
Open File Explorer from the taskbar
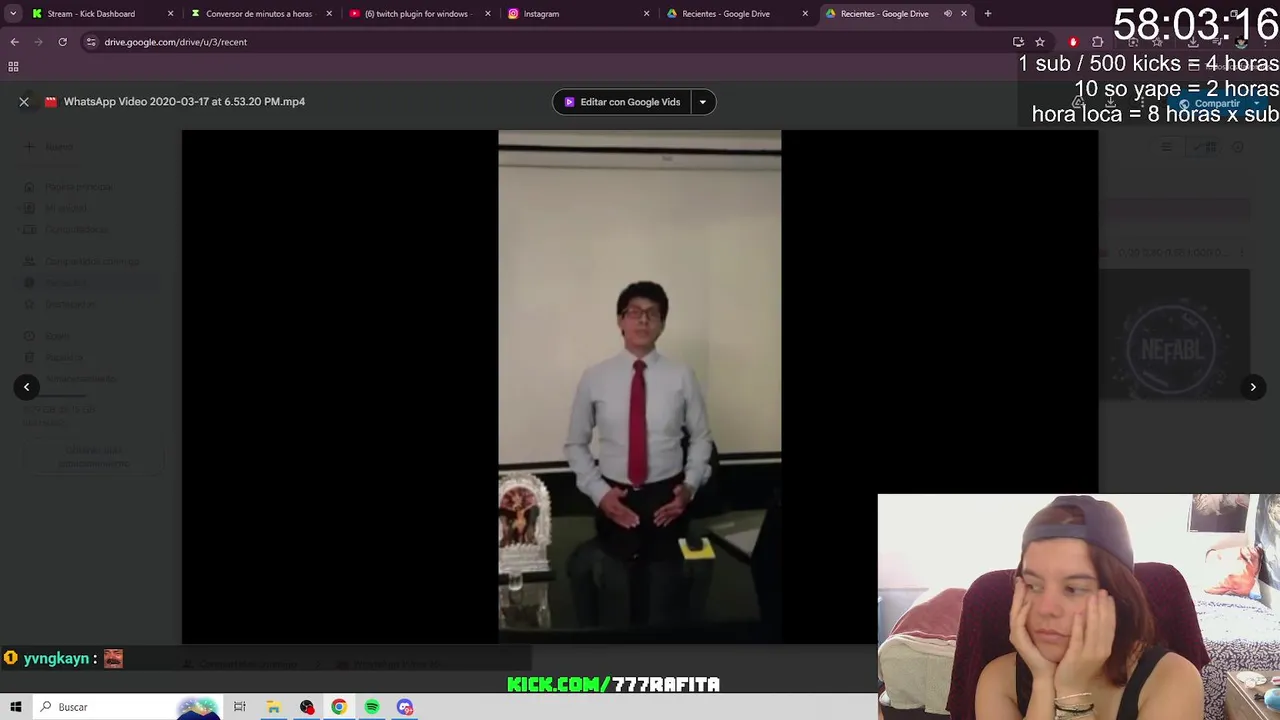click(273, 707)
